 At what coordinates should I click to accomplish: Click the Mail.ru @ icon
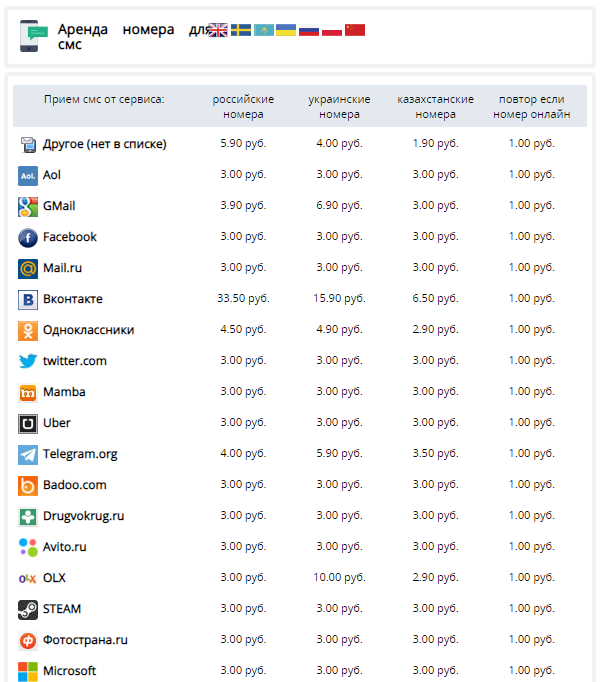(28, 269)
